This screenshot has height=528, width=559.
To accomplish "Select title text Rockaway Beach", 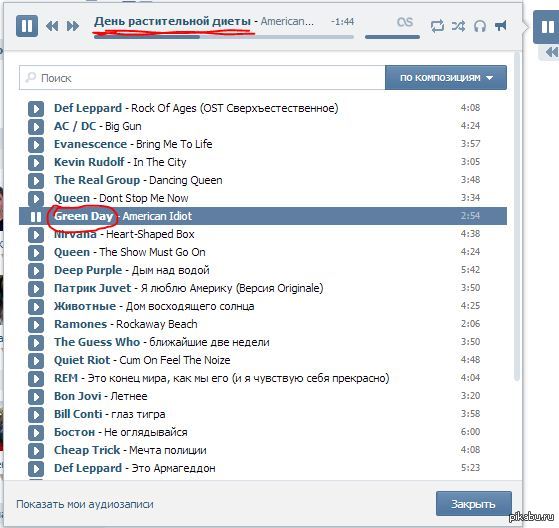I will [157, 324].
